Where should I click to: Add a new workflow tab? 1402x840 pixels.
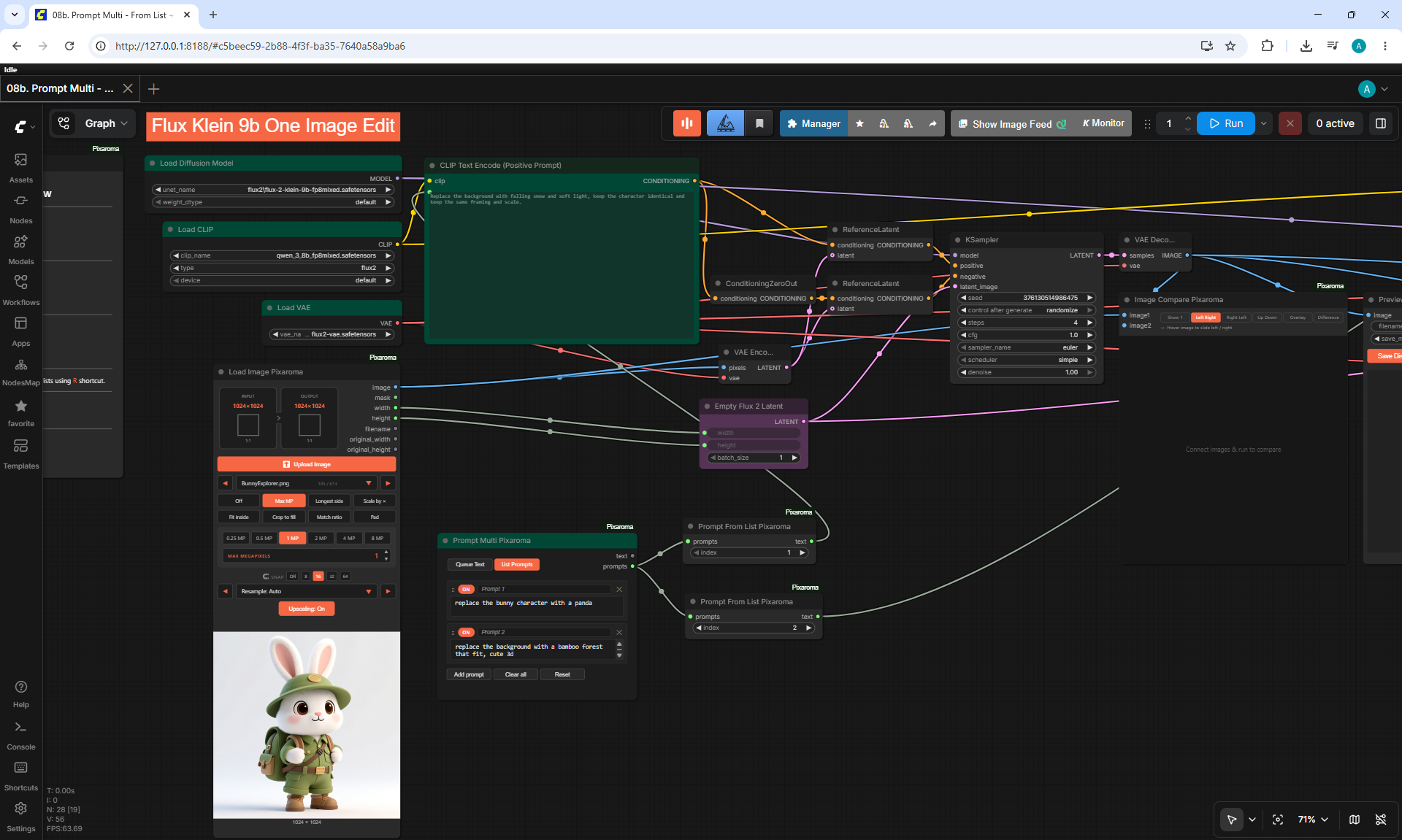pos(153,88)
